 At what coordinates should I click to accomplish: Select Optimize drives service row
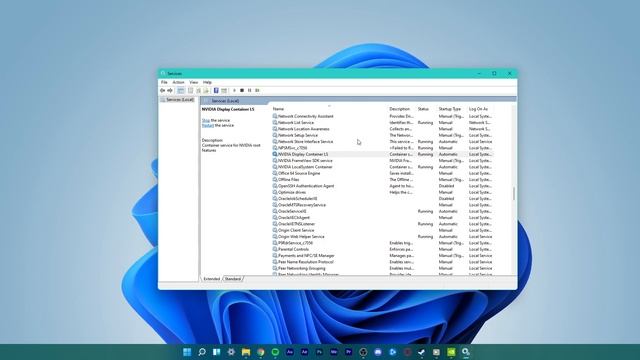pyautogui.click(x=382, y=192)
